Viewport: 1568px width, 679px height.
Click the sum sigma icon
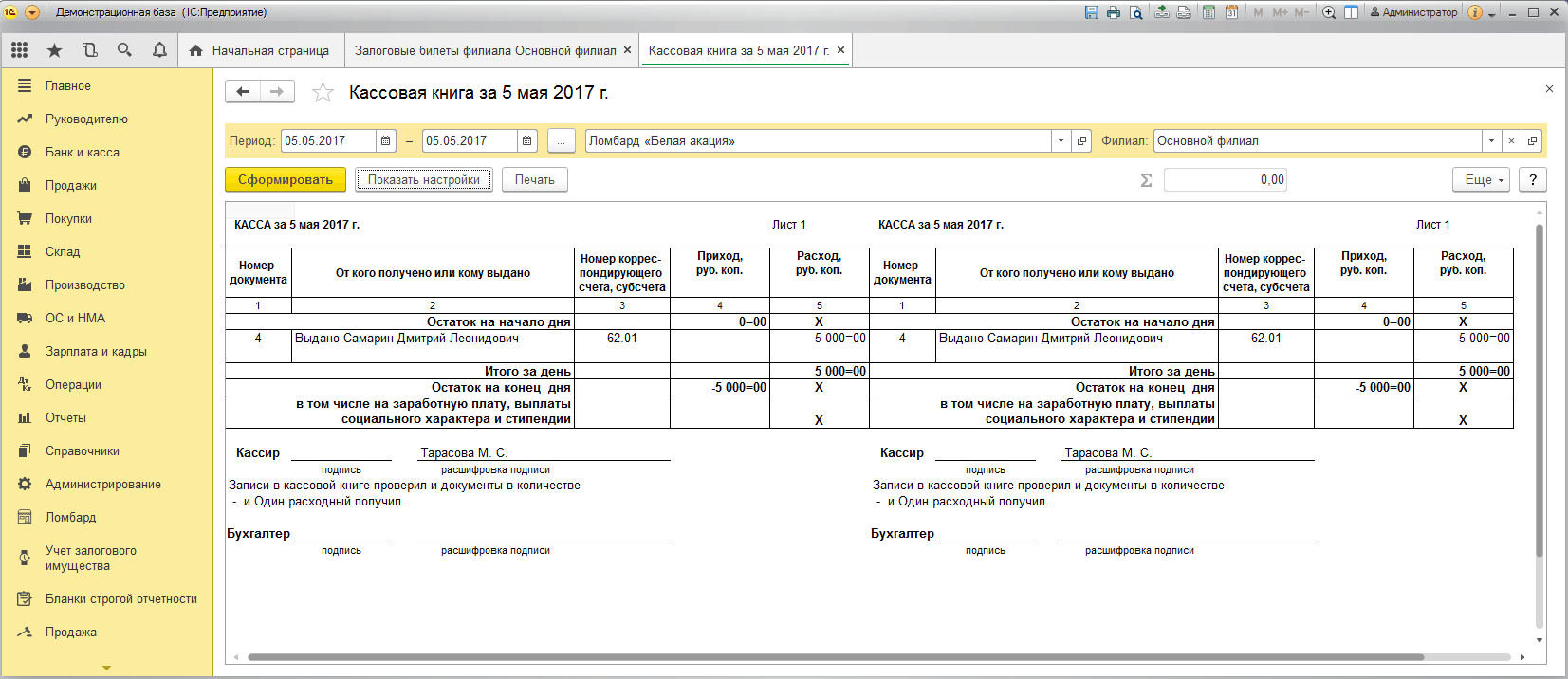pyautogui.click(x=1146, y=179)
